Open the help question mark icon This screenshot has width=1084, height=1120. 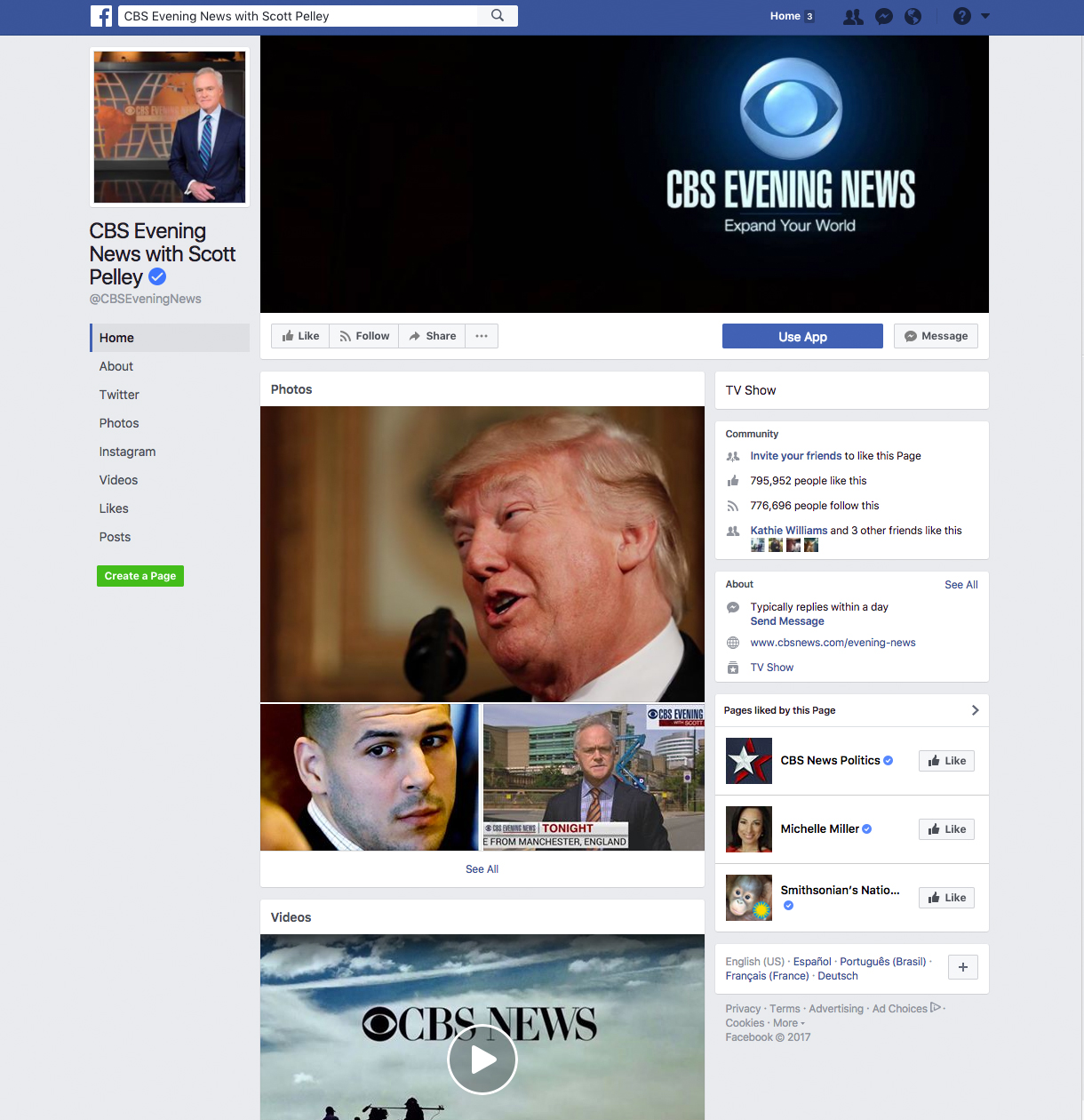pyautogui.click(x=962, y=16)
